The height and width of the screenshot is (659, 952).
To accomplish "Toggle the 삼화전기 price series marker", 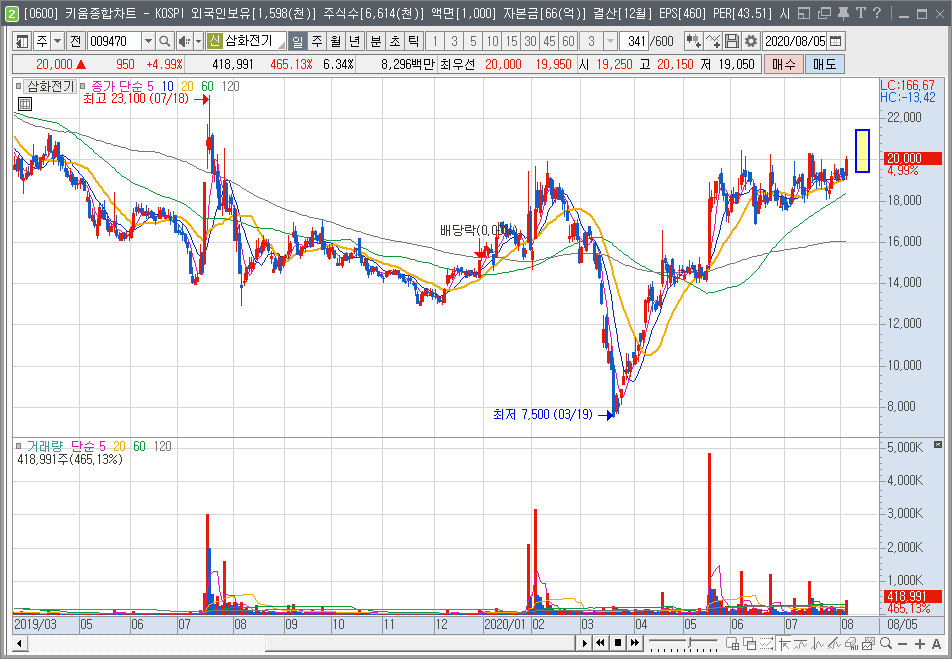I will tap(19, 86).
